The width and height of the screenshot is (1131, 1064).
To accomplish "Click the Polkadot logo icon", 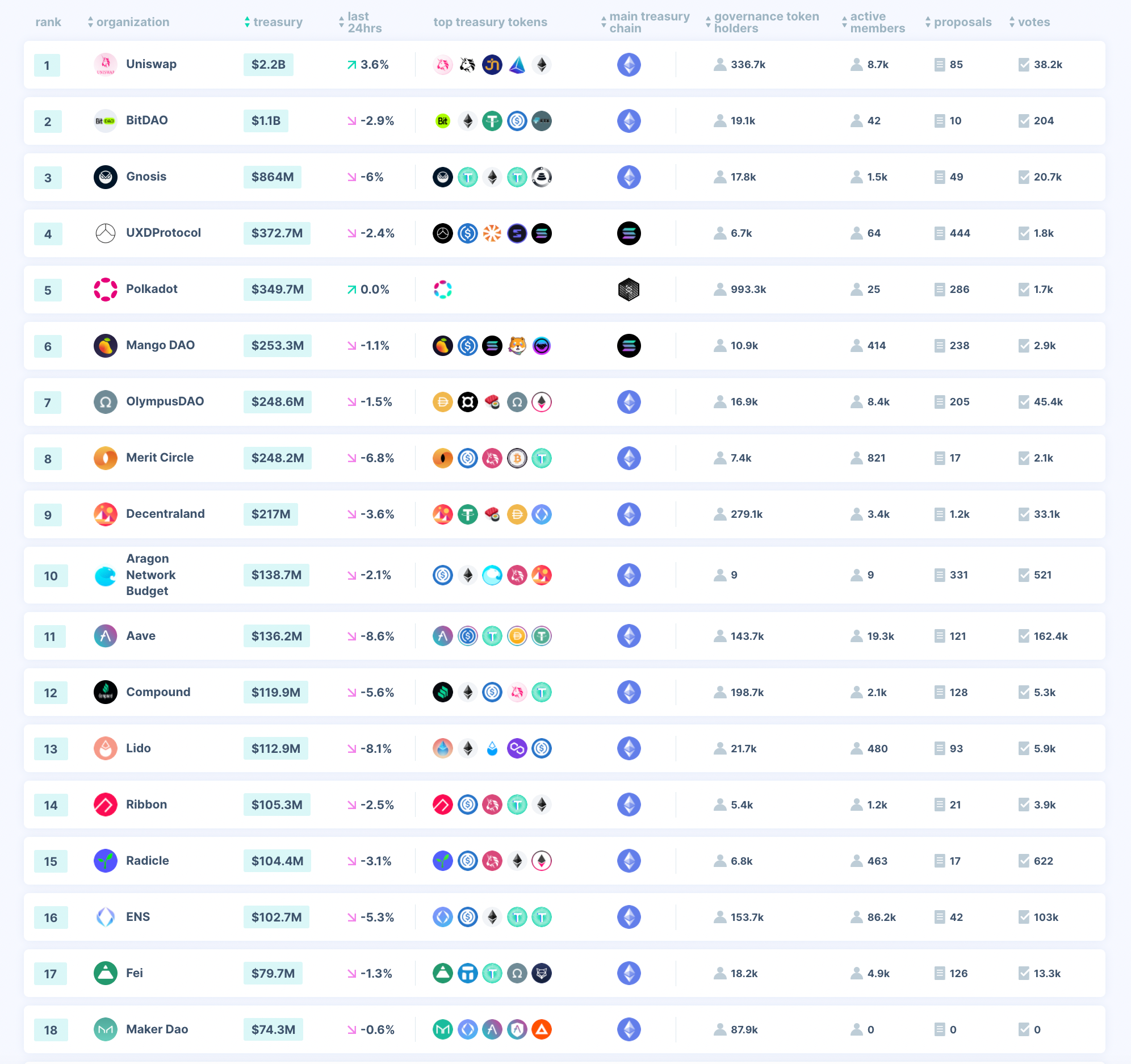I will 105,290.
